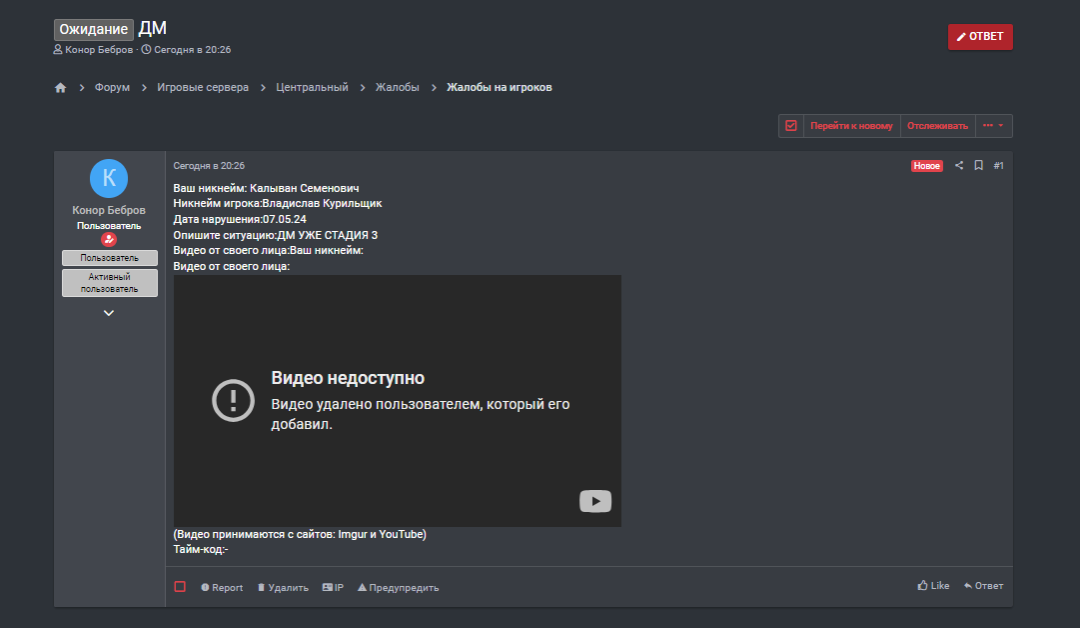This screenshot has height=628, width=1080.
Task: Open Конор Бебров profile name in sidebar
Action: (x=109, y=210)
